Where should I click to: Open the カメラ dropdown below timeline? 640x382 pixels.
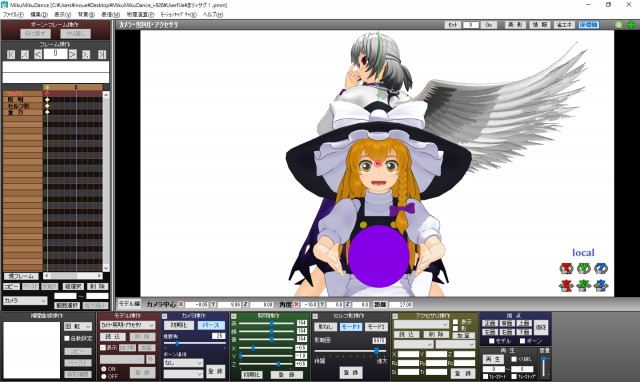pos(25,301)
